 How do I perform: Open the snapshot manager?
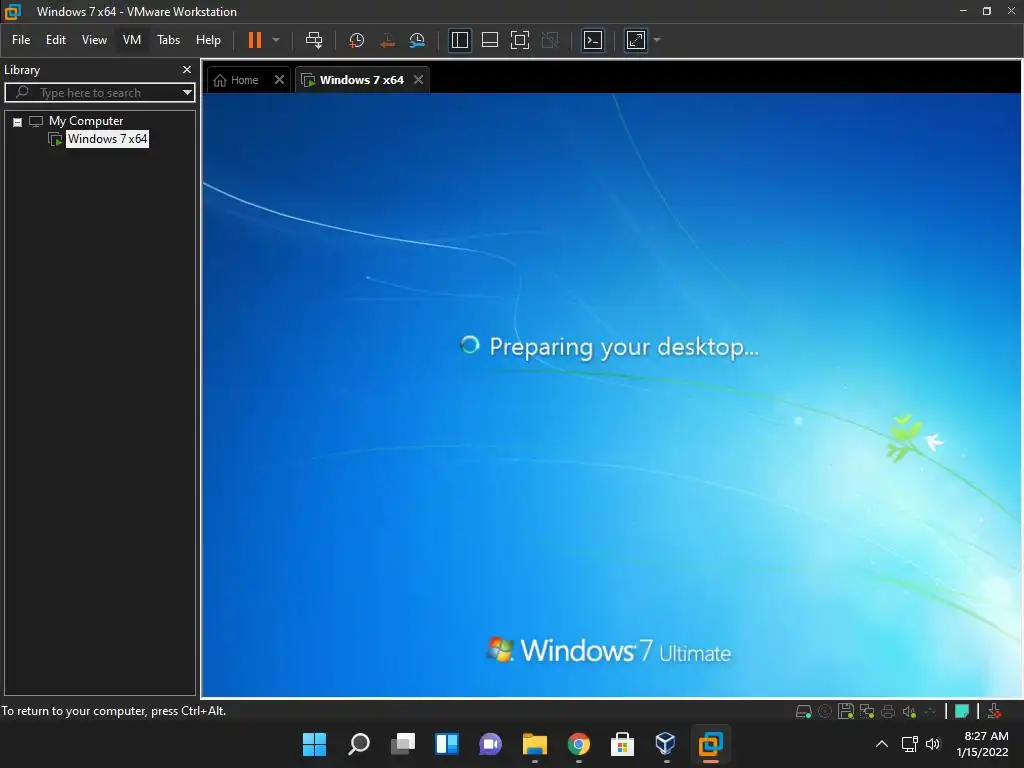417,40
